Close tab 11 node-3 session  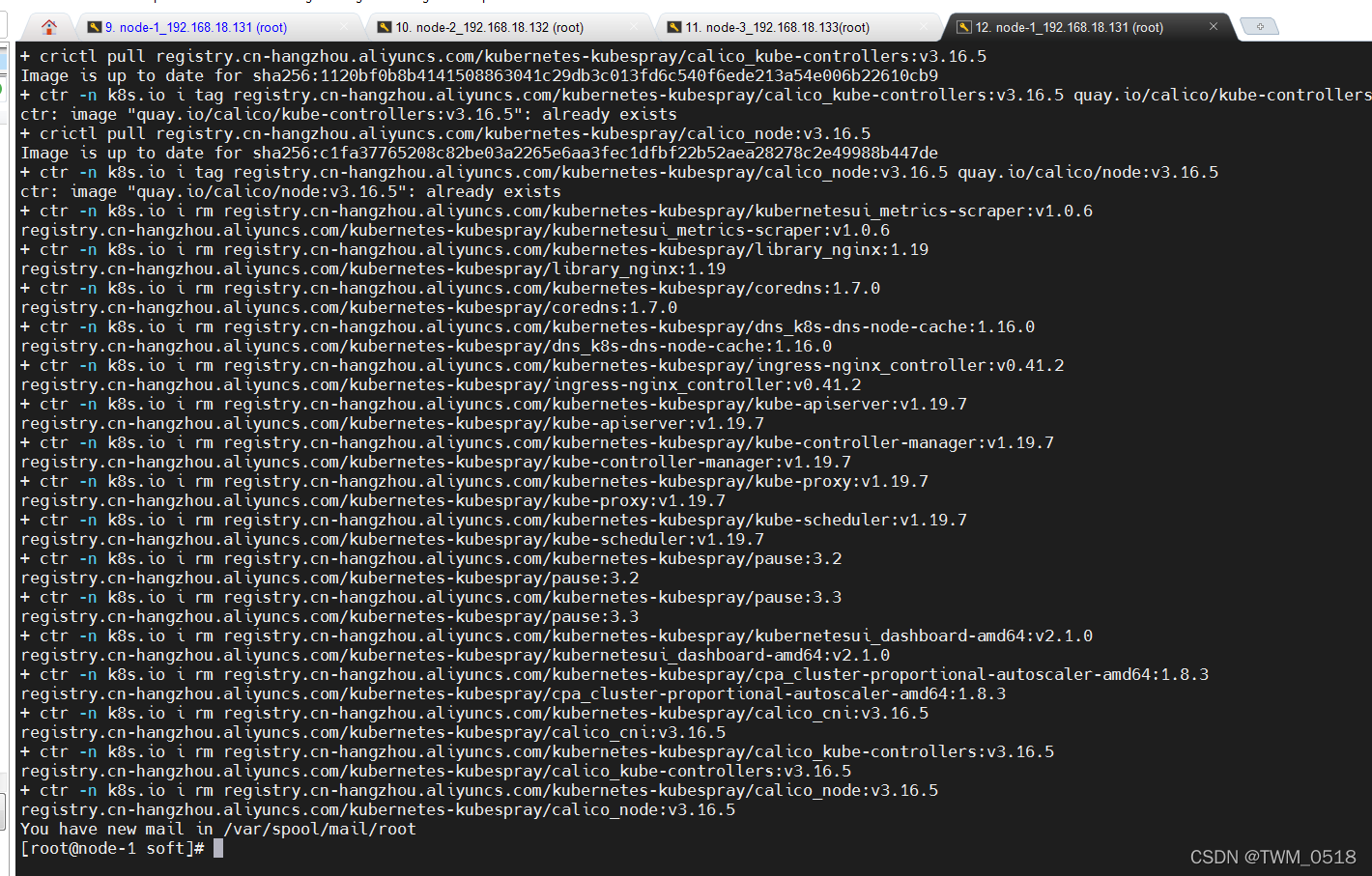click(925, 27)
